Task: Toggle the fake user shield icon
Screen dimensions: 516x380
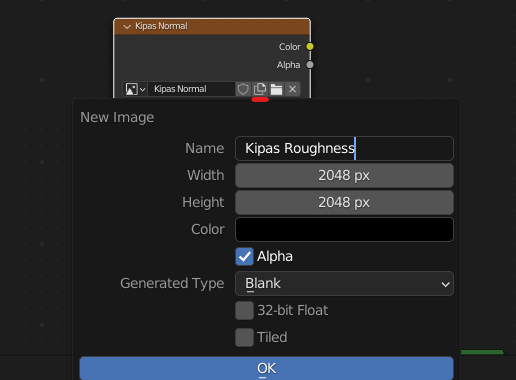Action: [243, 89]
